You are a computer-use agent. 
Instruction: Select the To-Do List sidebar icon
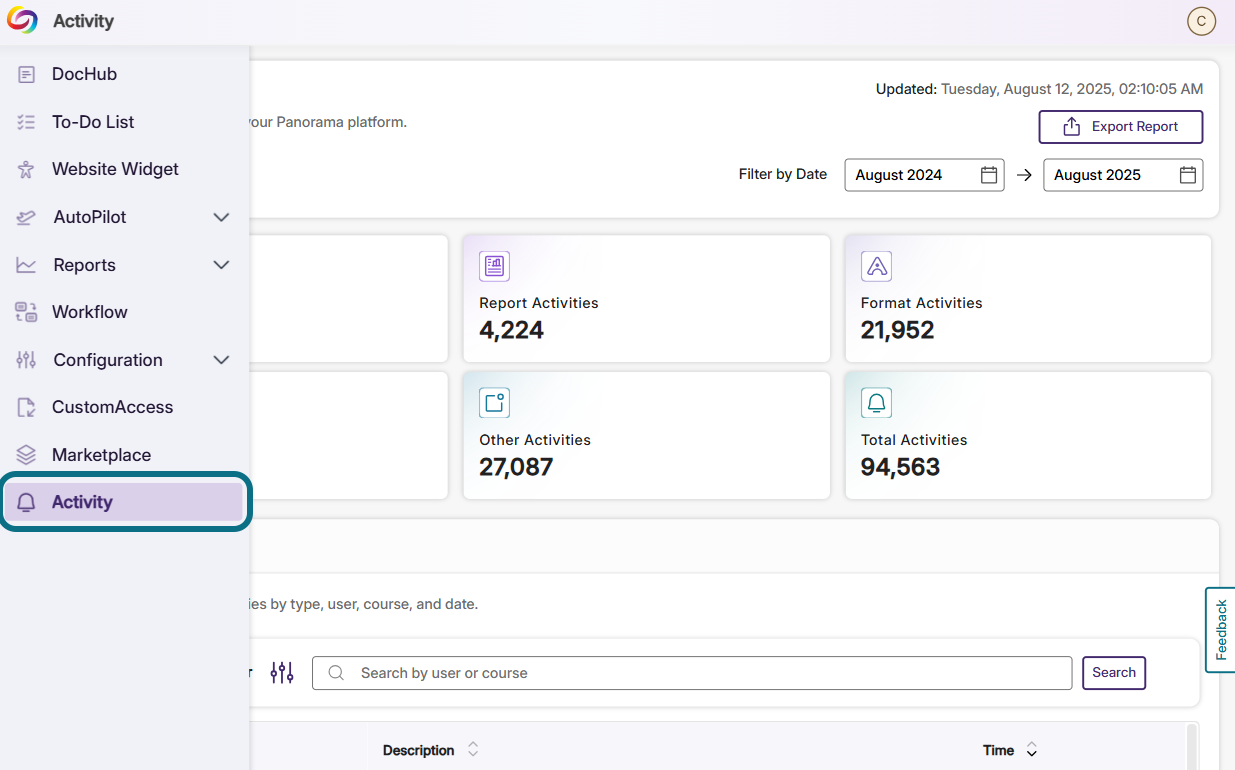[x=25, y=121]
